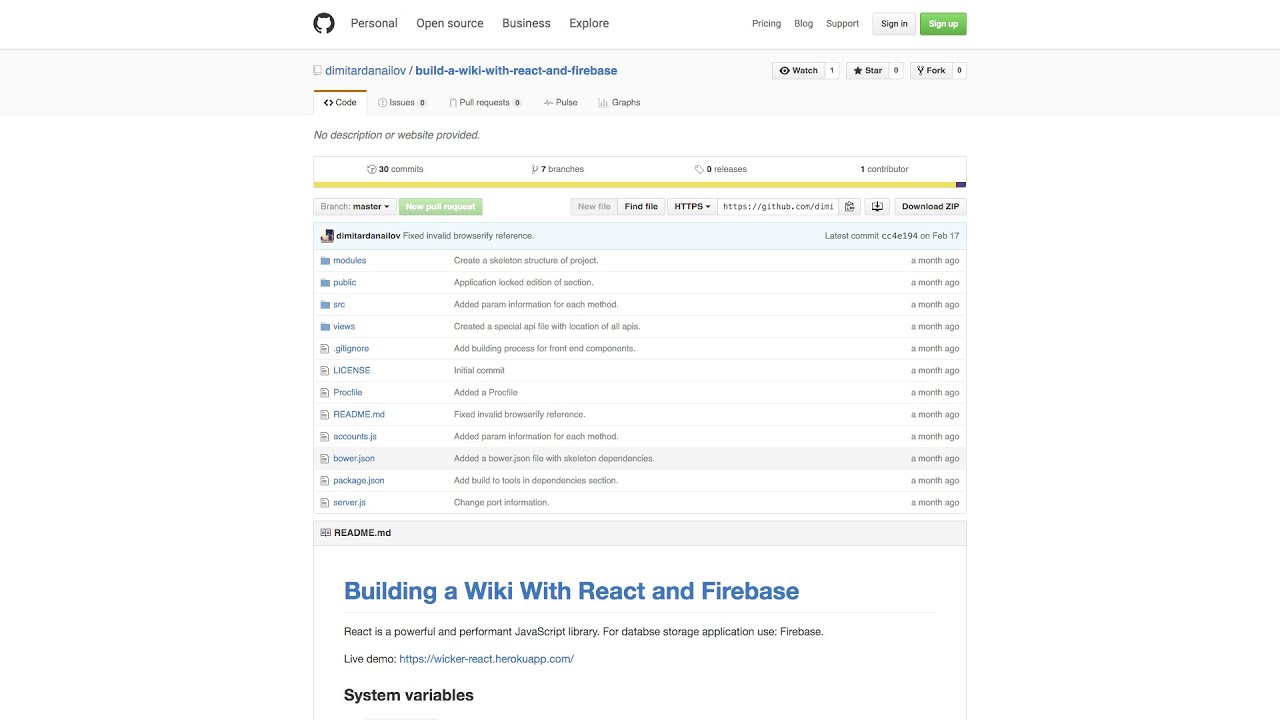
Task: Click the package.json file icon
Action: pos(324,481)
